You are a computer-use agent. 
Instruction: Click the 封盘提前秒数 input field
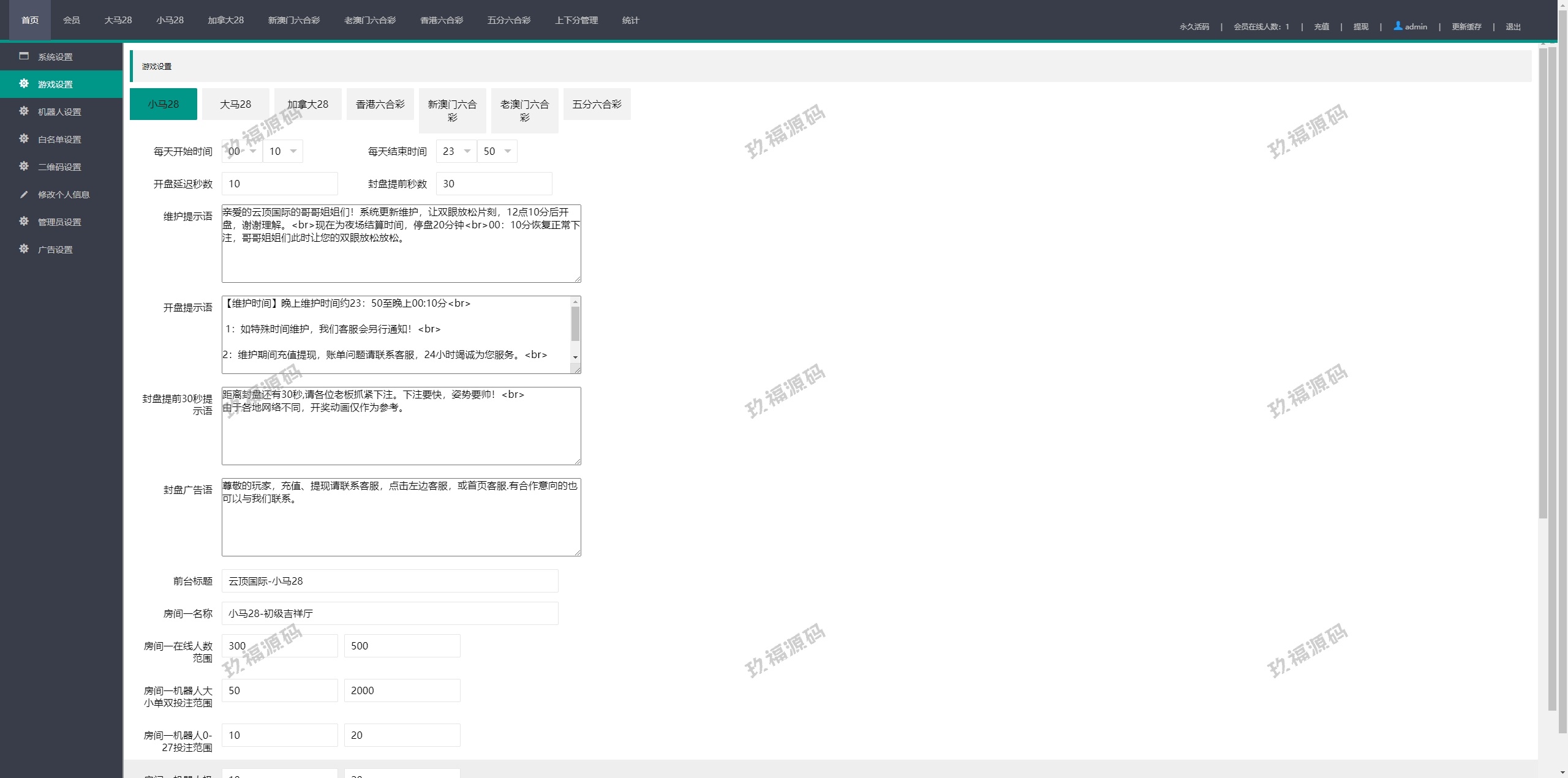click(494, 184)
